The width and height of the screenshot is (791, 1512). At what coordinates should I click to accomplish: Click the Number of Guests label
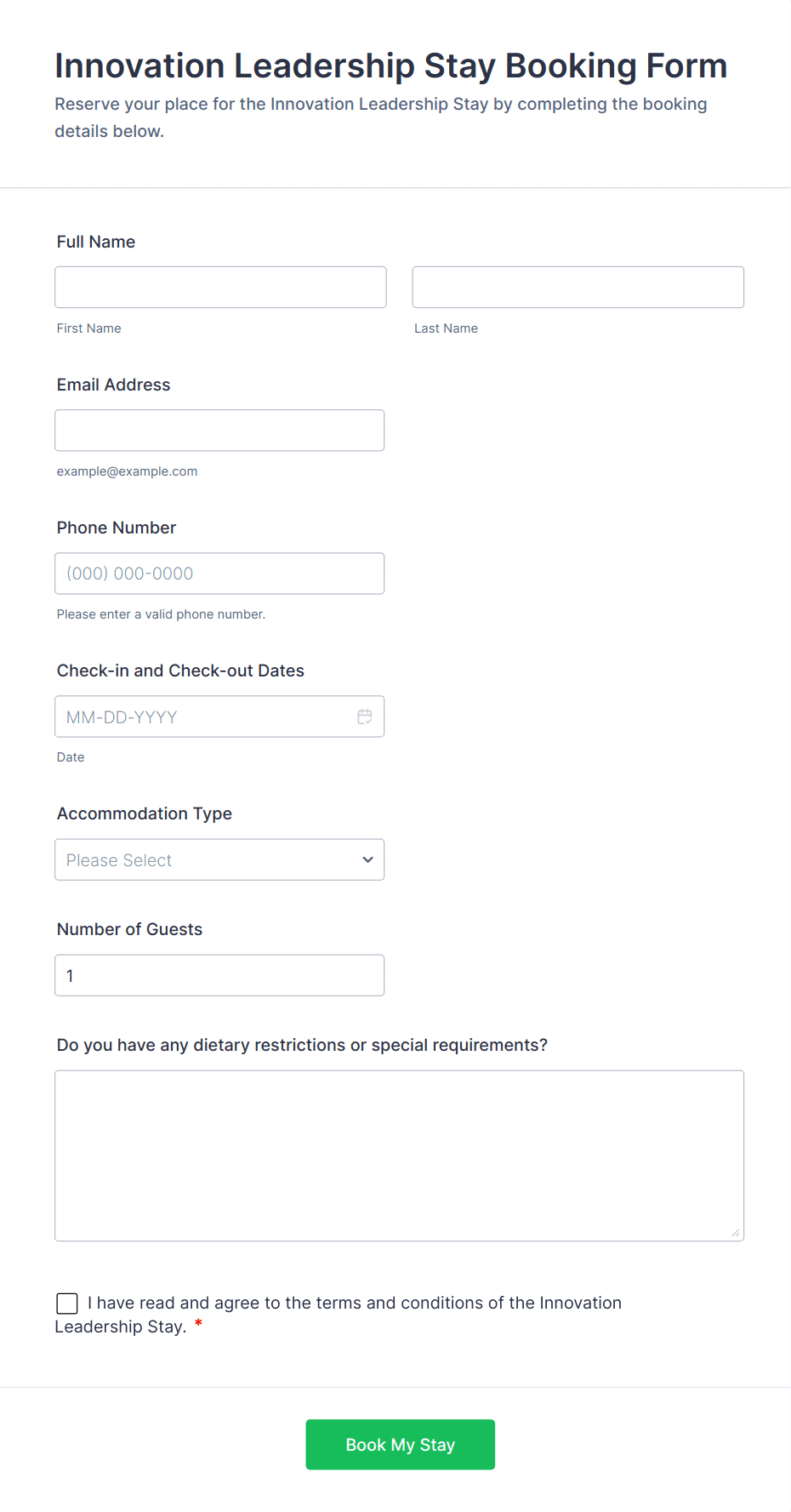[x=129, y=929]
